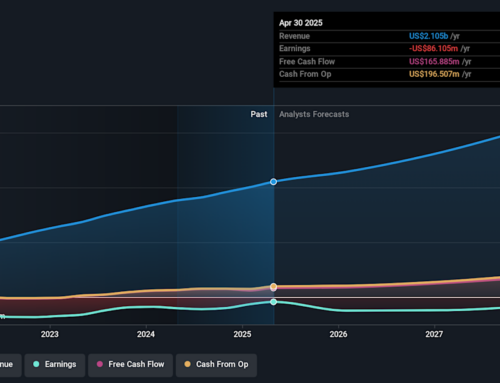Click the orange Cash From Op data point marker
The width and height of the screenshot is (500, 383).
pos(273,286)
